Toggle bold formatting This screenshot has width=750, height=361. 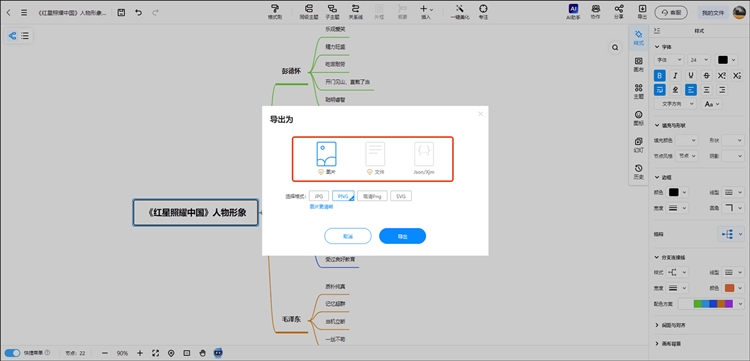click(x=660, y=75)
